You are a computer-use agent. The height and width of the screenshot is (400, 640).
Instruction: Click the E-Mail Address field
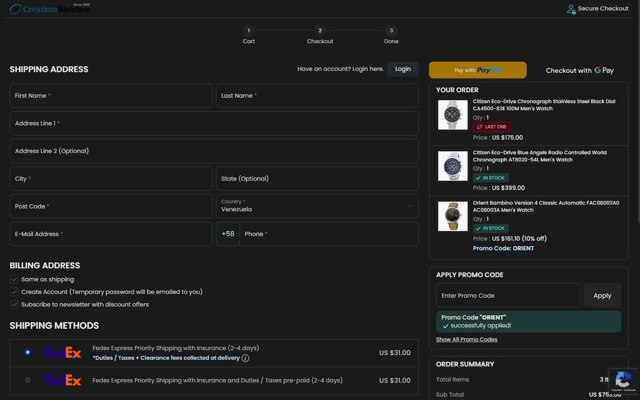coord(111,234)
